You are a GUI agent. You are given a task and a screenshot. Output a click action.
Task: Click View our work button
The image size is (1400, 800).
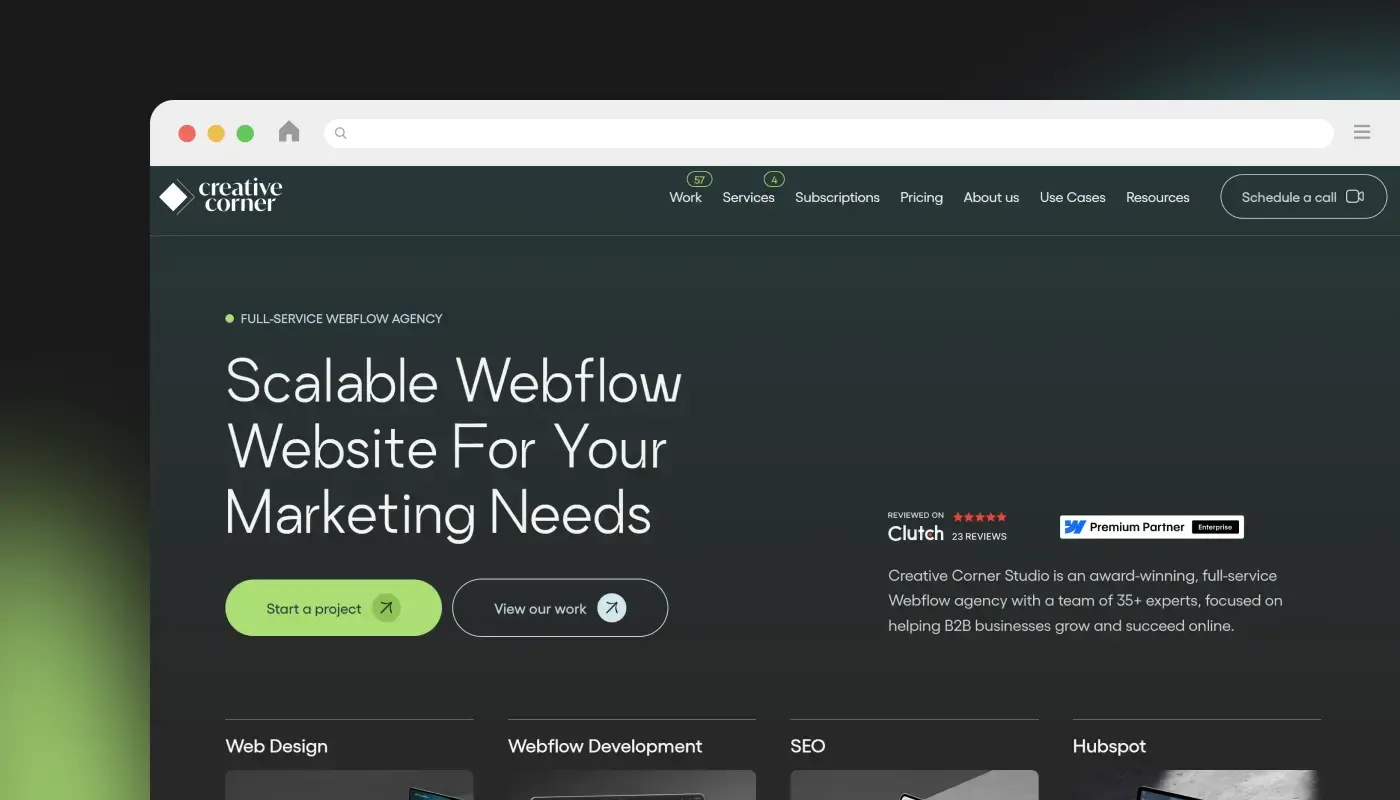coord(560,608)
